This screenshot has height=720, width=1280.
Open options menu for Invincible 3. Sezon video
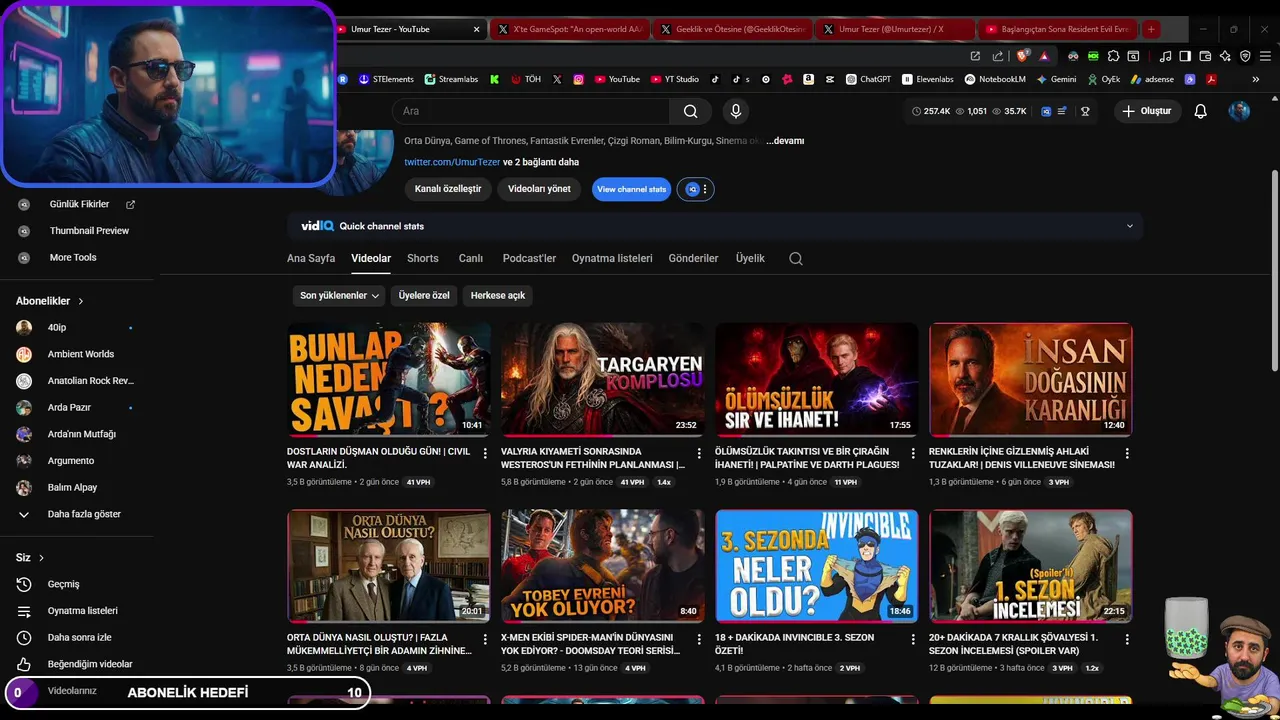pyautogui.click(x=913, y=639)
